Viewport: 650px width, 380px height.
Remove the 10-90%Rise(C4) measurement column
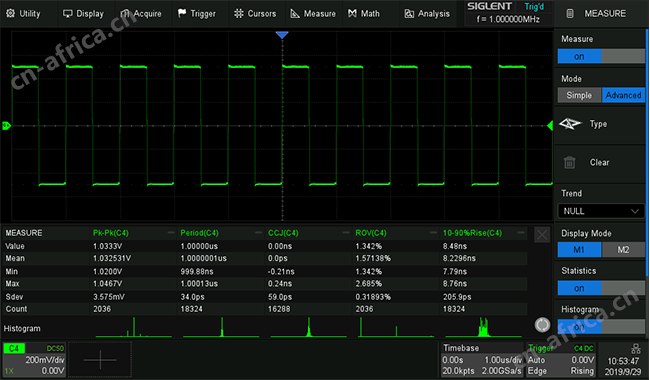(521, 233)
